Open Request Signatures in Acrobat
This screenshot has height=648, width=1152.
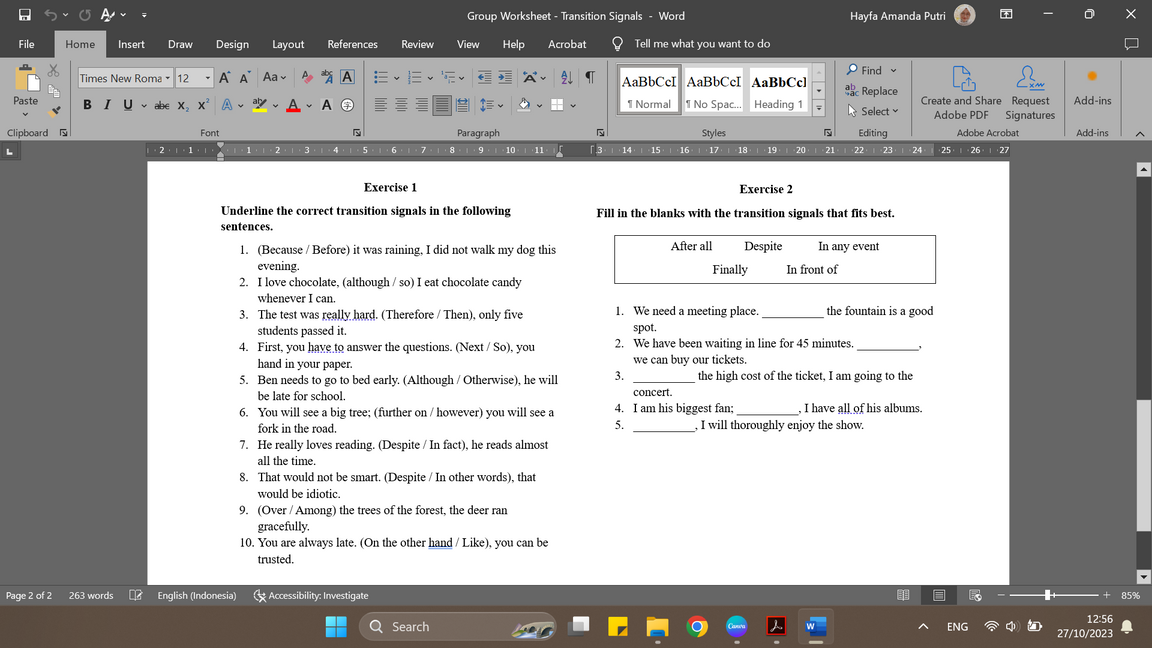(x=1029, y=95)
